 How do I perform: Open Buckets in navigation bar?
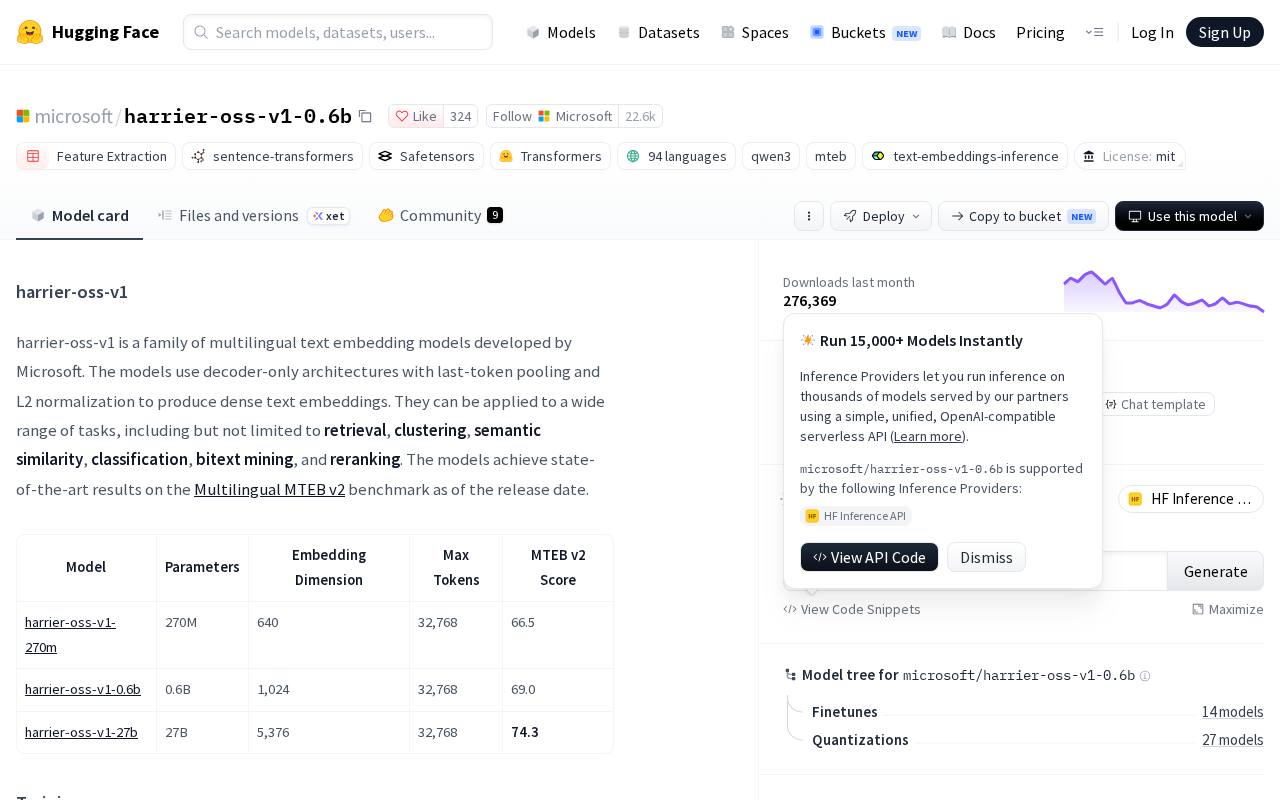click(x=865, y=32)
